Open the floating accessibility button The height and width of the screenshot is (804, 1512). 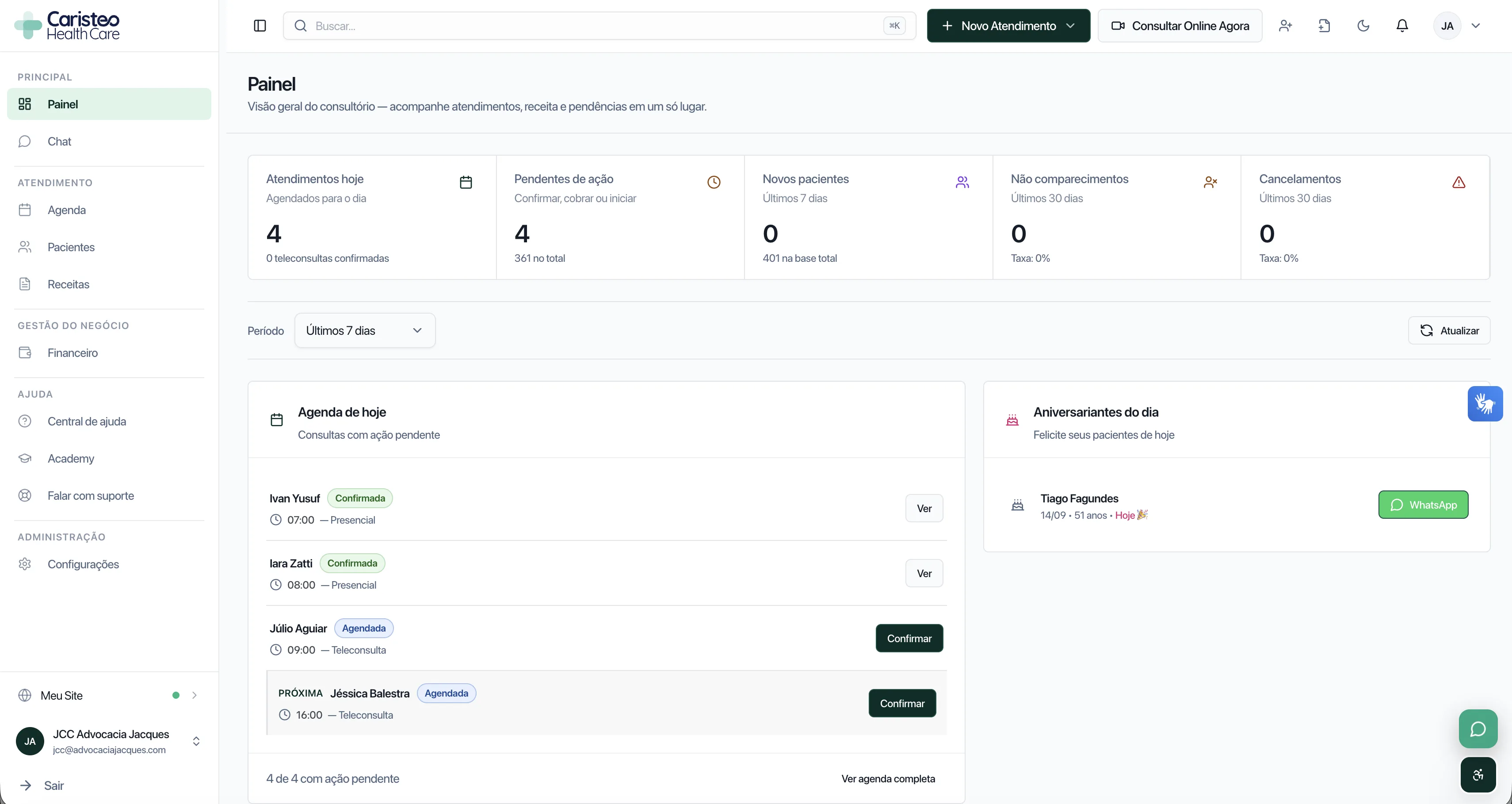click(x=1478, y=775)
